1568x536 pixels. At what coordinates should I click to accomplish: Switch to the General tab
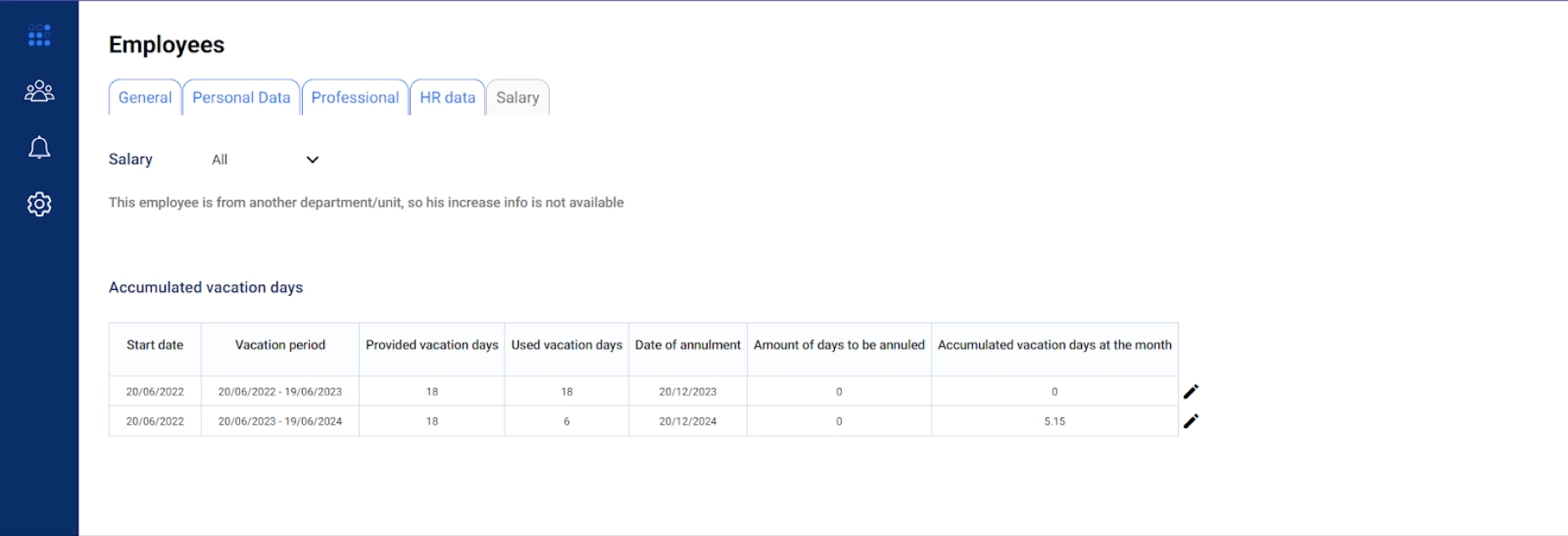tap(145, 98)
